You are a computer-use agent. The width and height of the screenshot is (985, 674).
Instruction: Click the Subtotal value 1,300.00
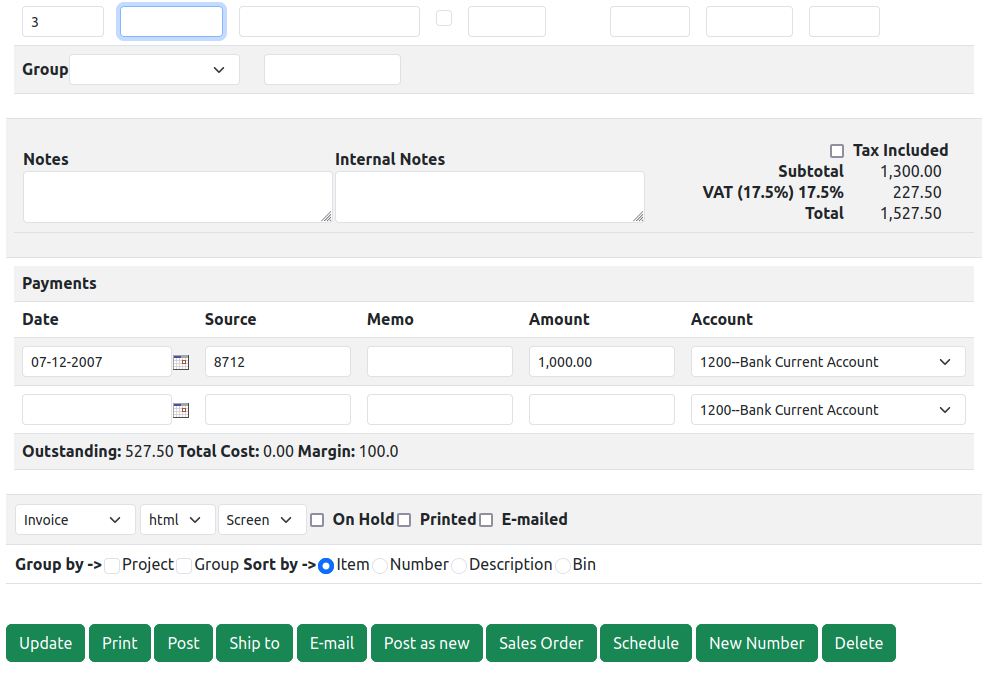910,171
